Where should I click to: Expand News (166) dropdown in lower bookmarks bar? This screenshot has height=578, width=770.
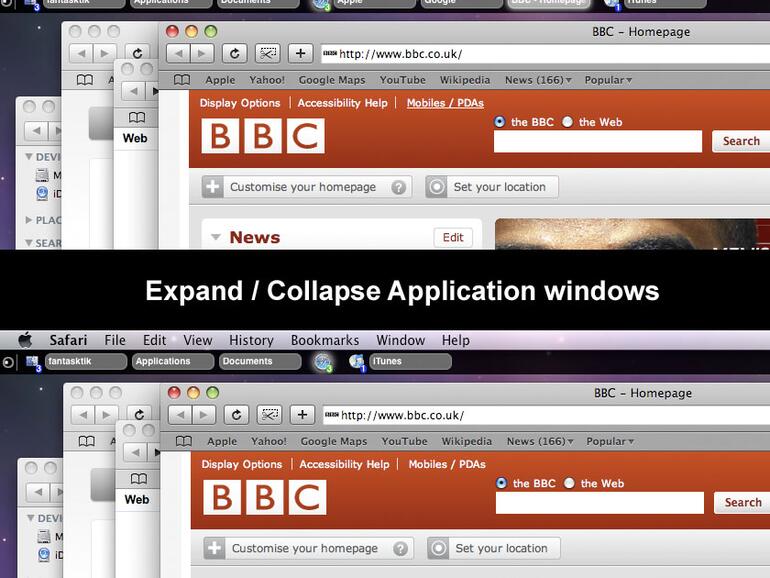[540, 441]
